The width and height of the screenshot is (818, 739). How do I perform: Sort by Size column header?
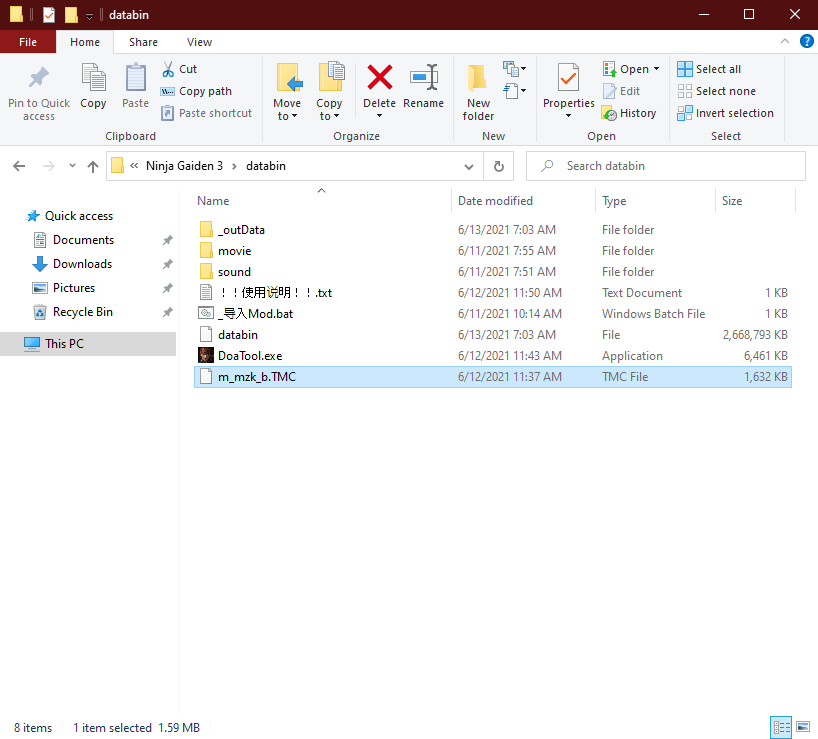coord(731,201)
